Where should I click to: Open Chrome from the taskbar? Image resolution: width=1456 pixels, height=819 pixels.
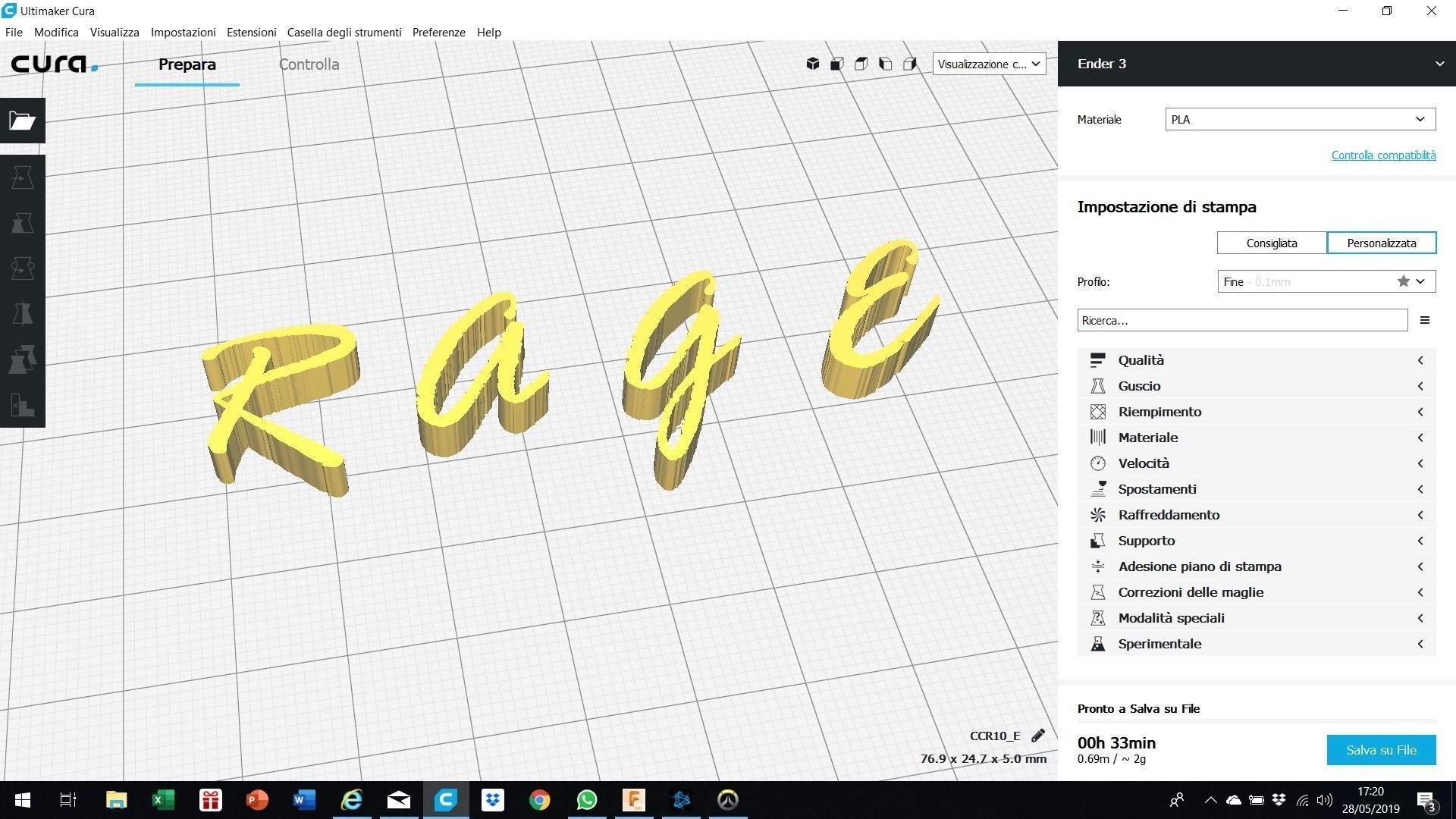point(540,799)
